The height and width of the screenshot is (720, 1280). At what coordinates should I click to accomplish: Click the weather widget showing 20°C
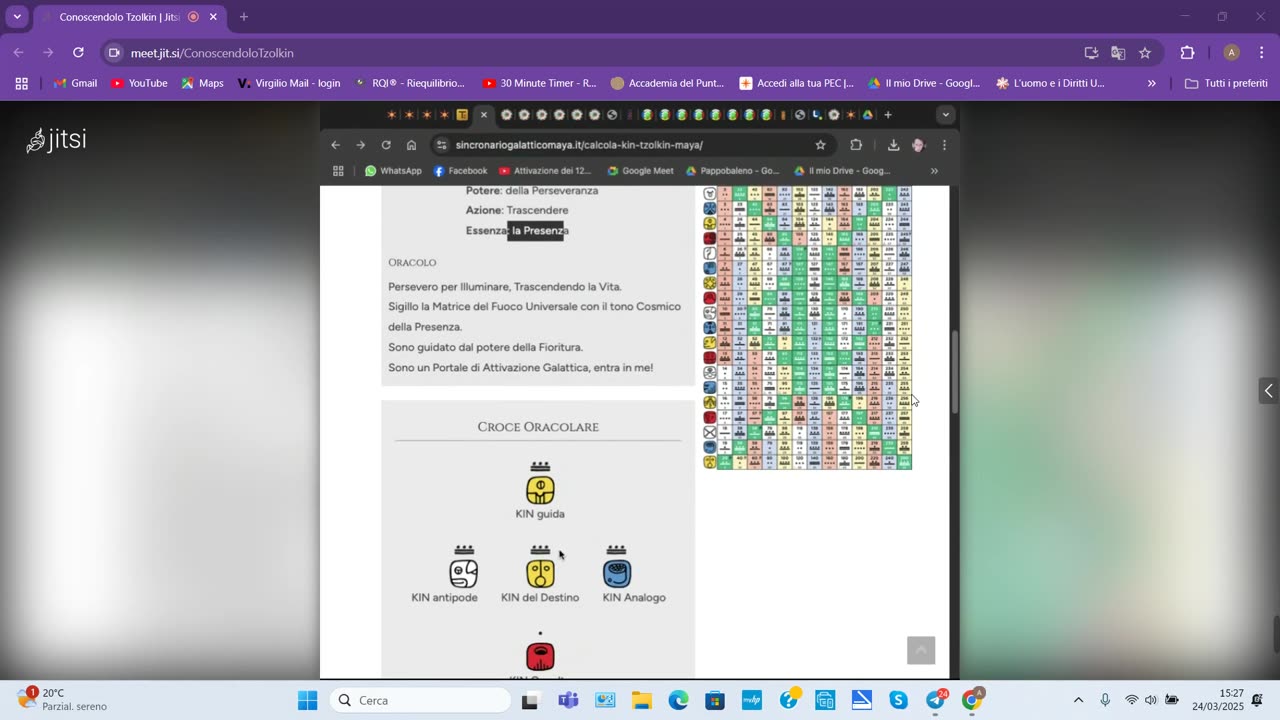(62, 700)
